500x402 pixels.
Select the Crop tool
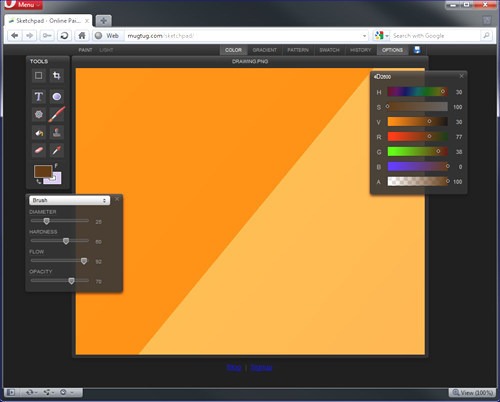[x=57, y=76]
